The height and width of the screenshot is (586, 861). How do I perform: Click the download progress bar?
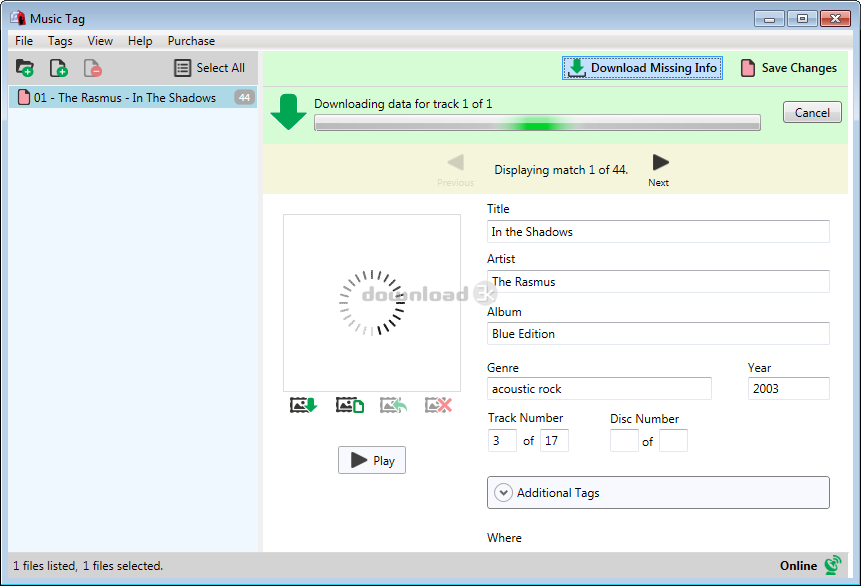point(537,123)
